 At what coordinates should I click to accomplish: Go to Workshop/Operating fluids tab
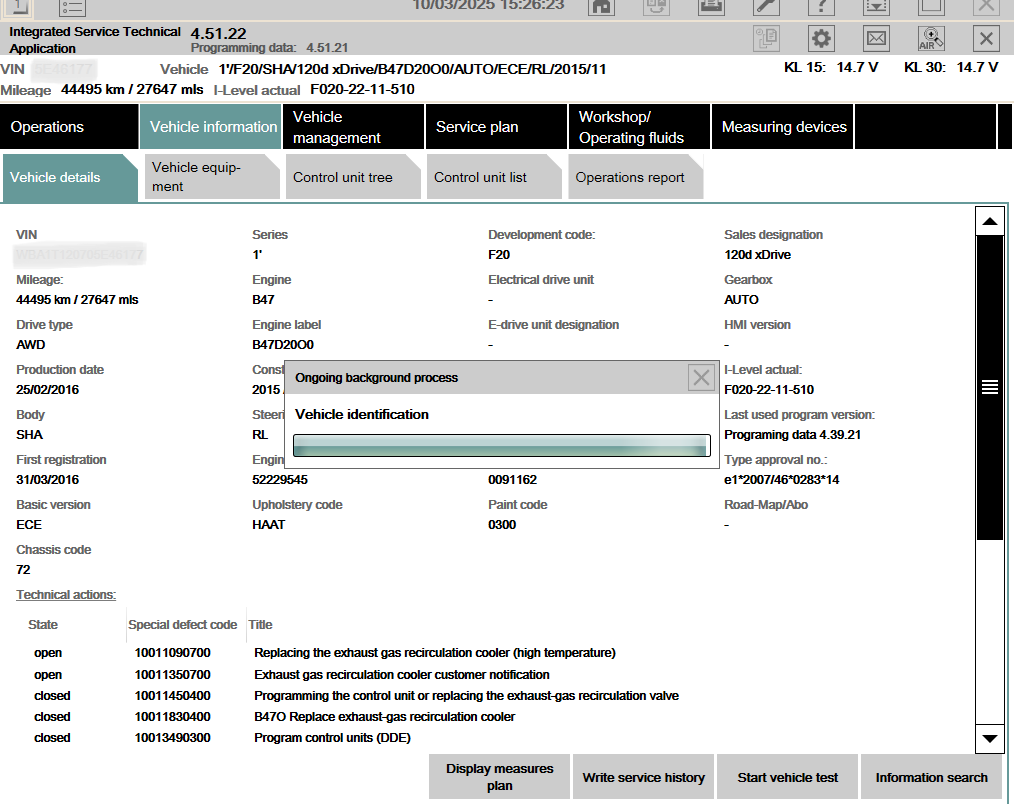639,127
